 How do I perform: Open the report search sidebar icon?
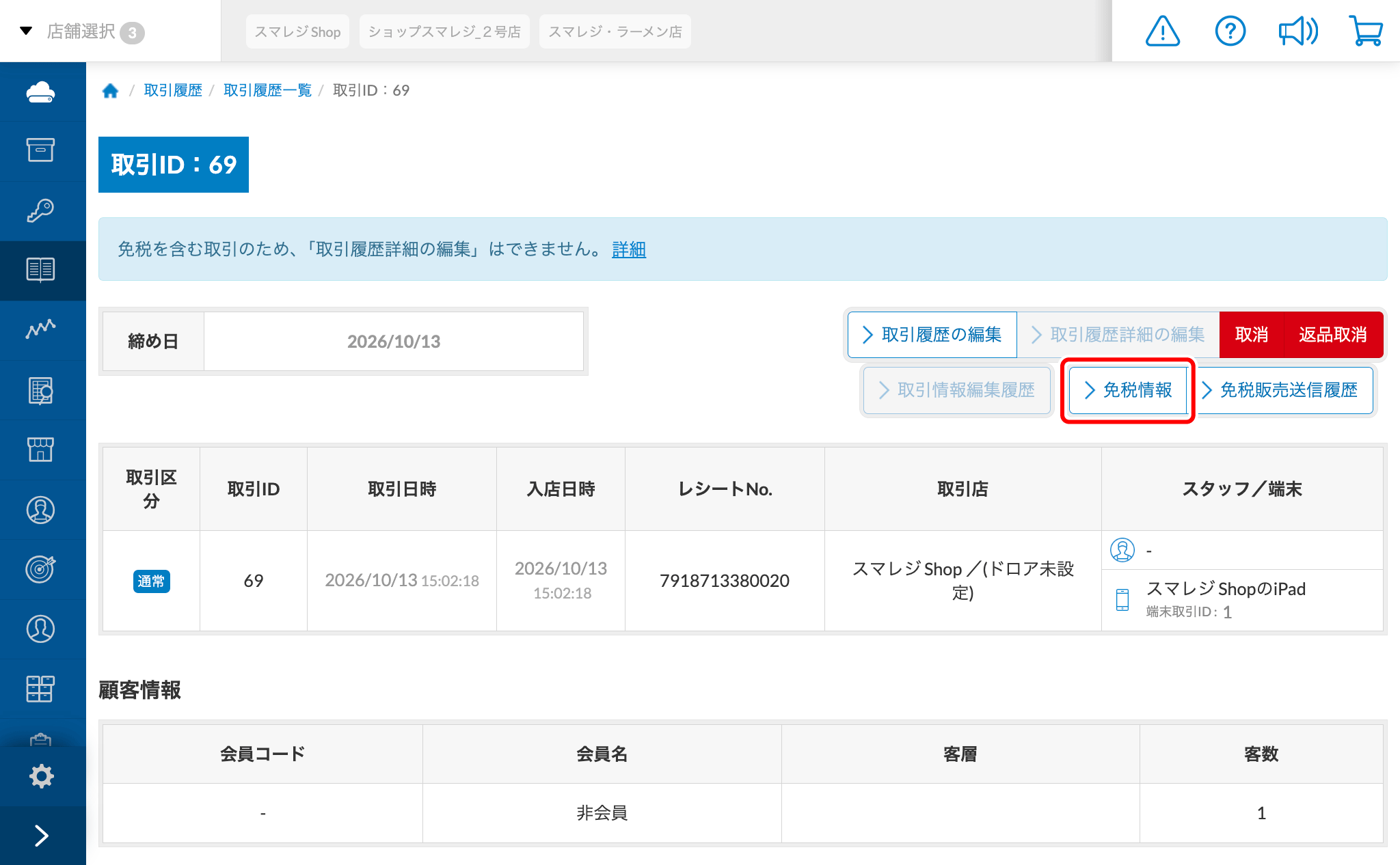(41, 390)
